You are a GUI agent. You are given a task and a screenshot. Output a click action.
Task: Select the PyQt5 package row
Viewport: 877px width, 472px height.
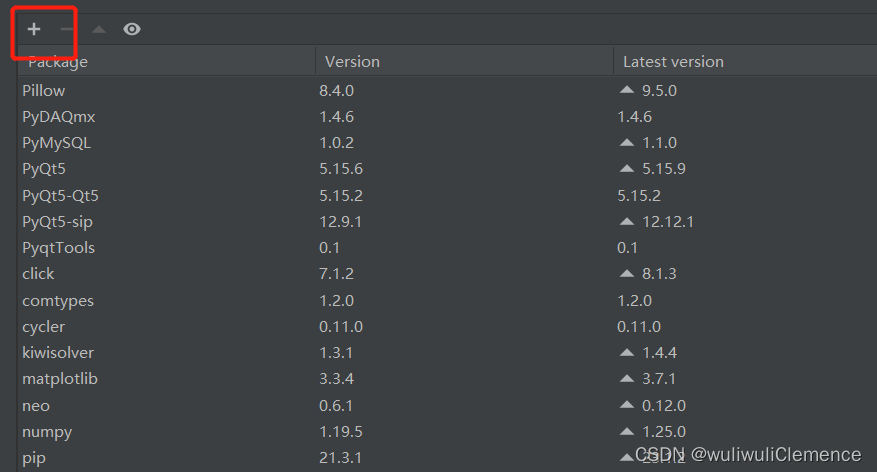coord(447,169)
